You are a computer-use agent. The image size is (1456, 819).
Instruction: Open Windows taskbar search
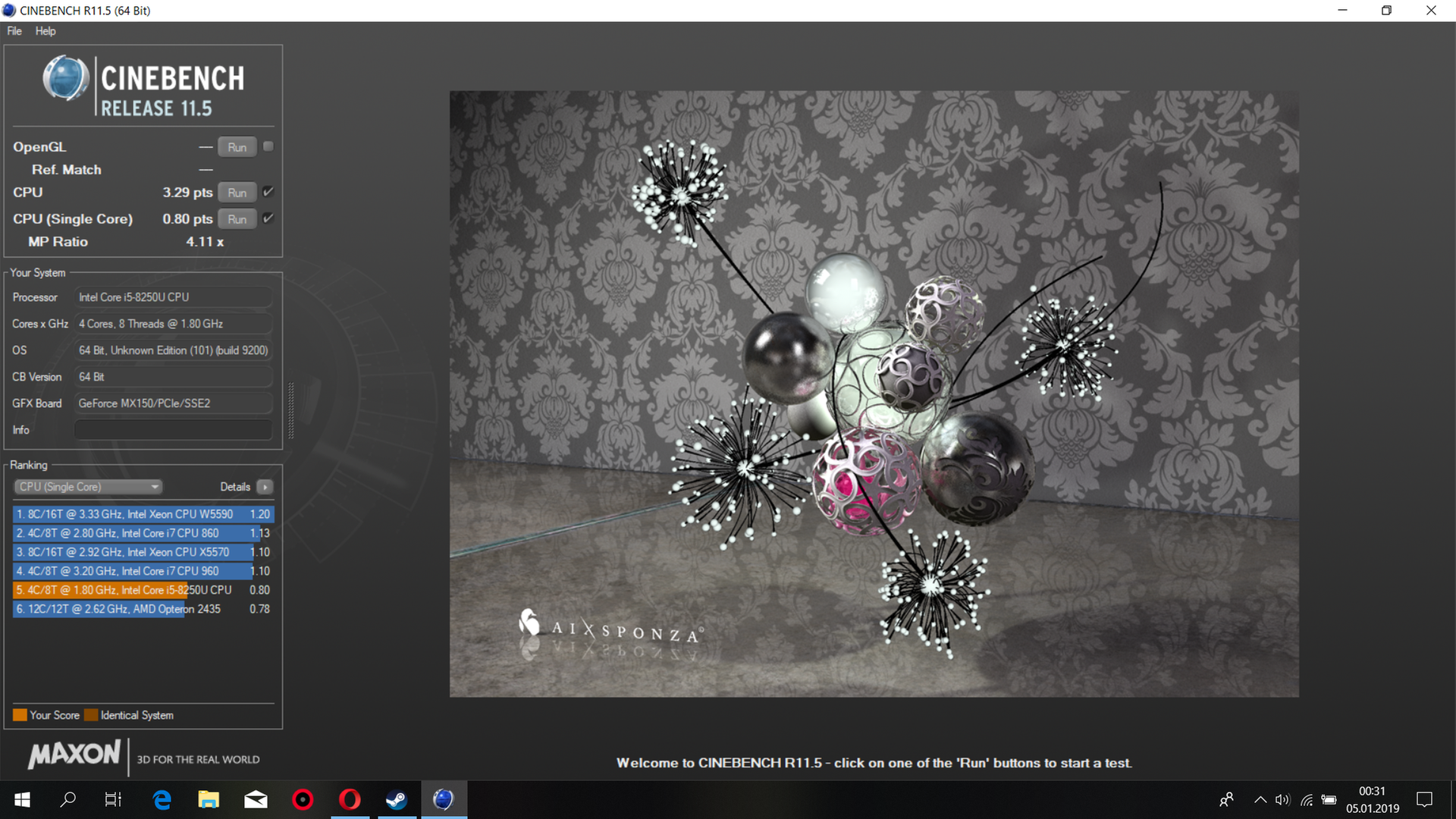68,799
